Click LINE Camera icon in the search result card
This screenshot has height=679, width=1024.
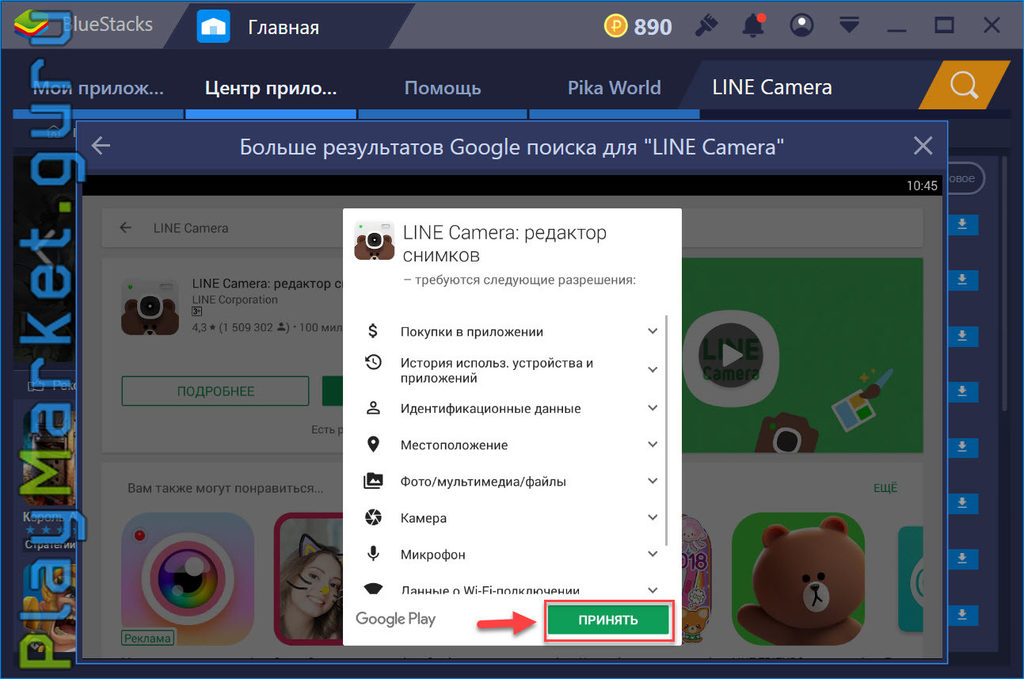click(x=150, y=307)
